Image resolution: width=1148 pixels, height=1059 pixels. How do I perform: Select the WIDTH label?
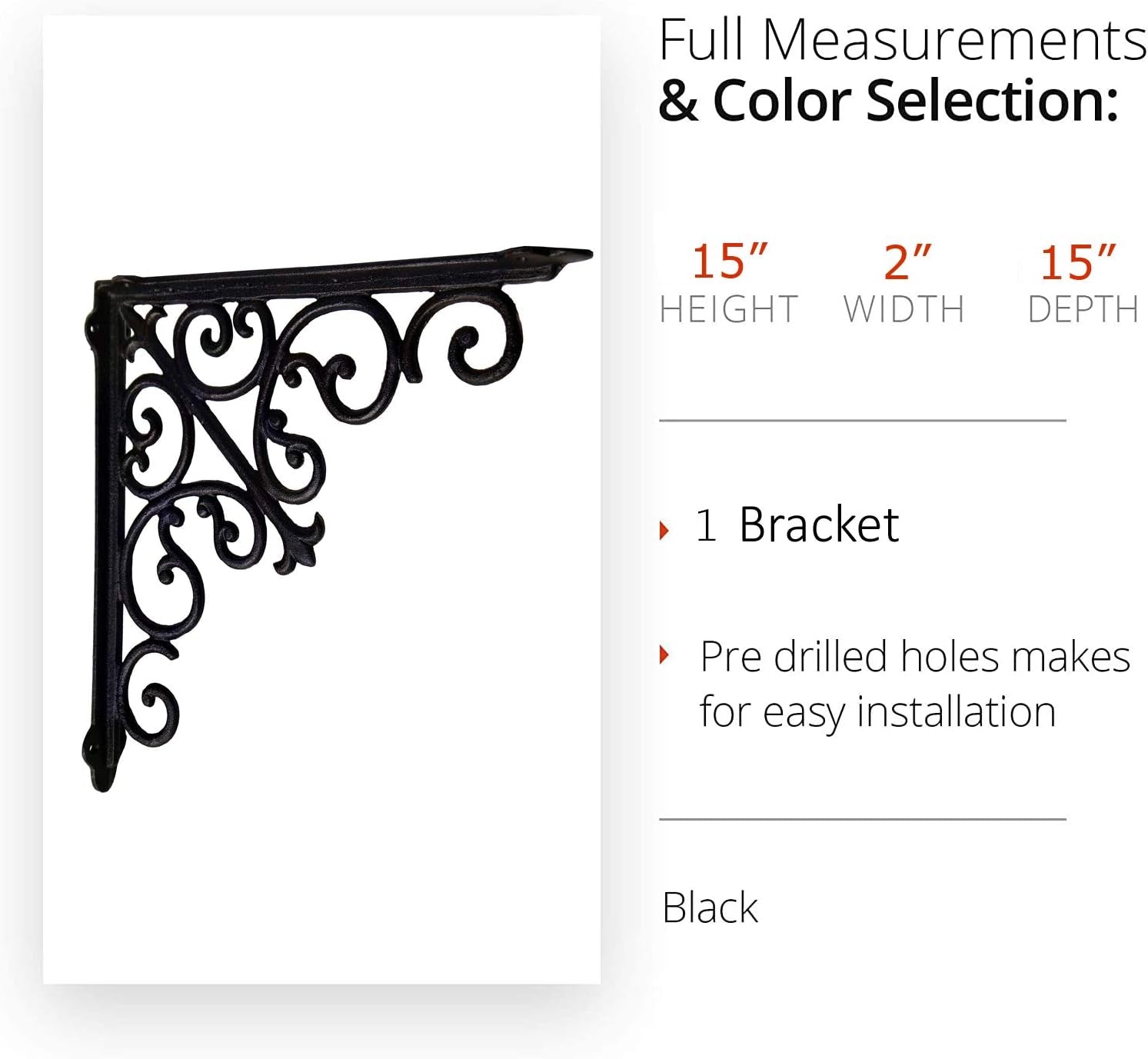click(903, 309)
